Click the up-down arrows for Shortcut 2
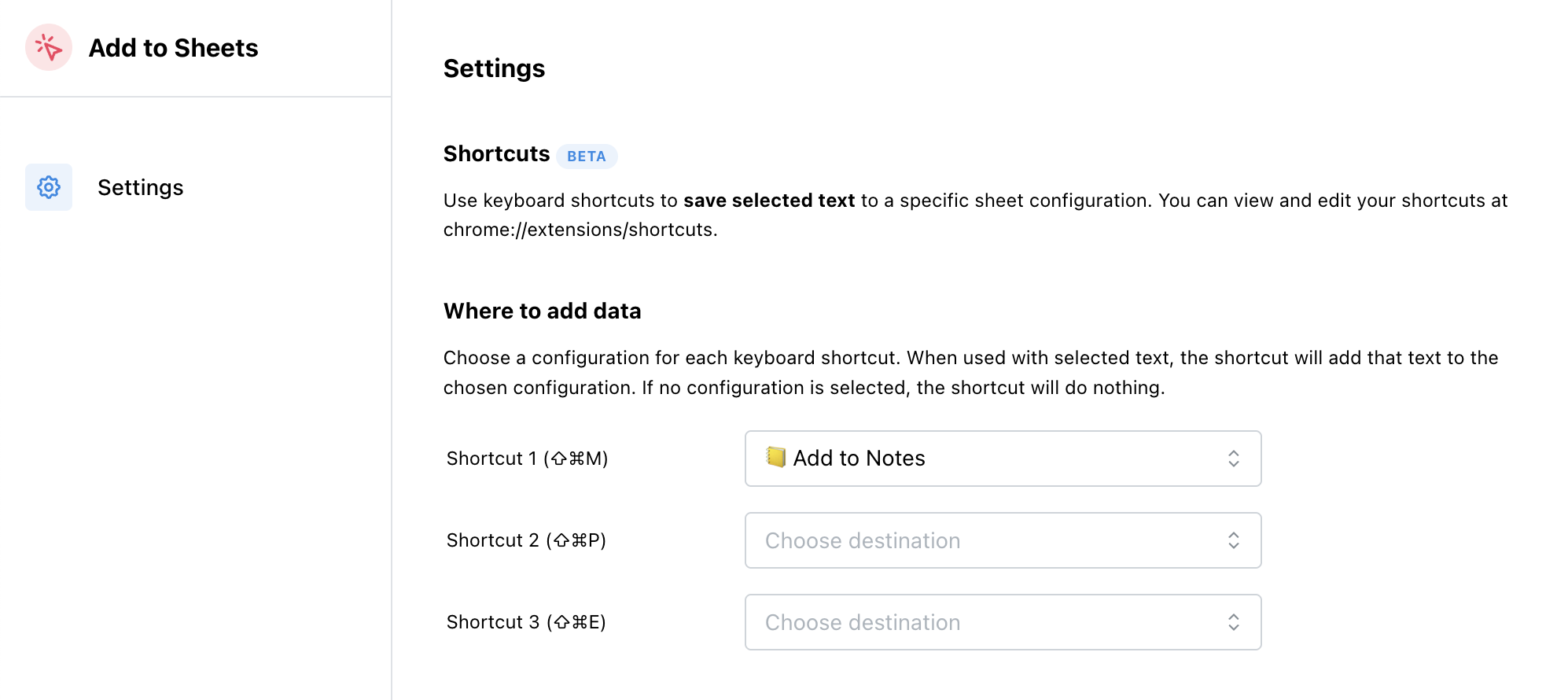1568x700 pixels. [x=1233, y=540]
